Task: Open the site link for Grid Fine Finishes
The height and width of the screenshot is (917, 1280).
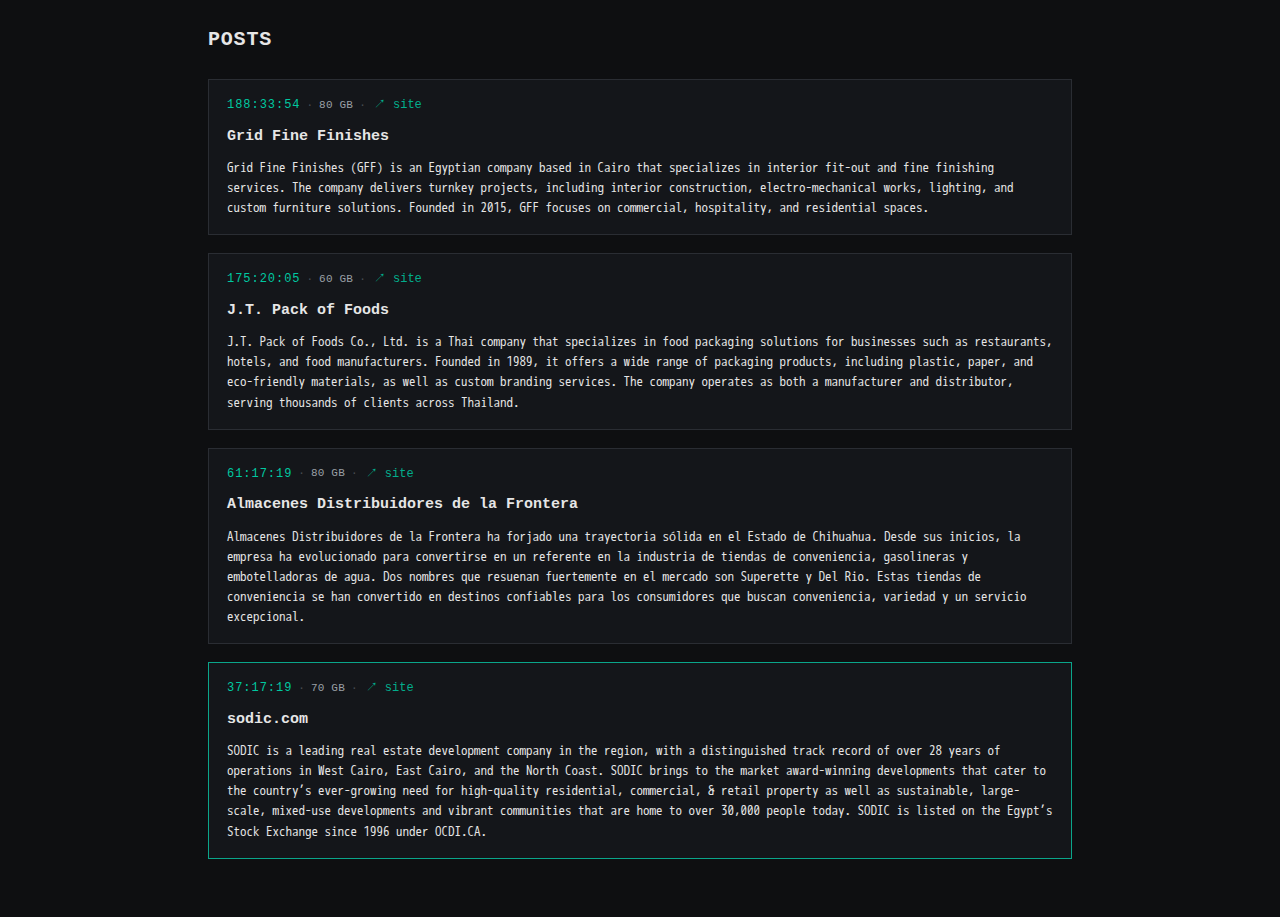Action: [398, 104]
